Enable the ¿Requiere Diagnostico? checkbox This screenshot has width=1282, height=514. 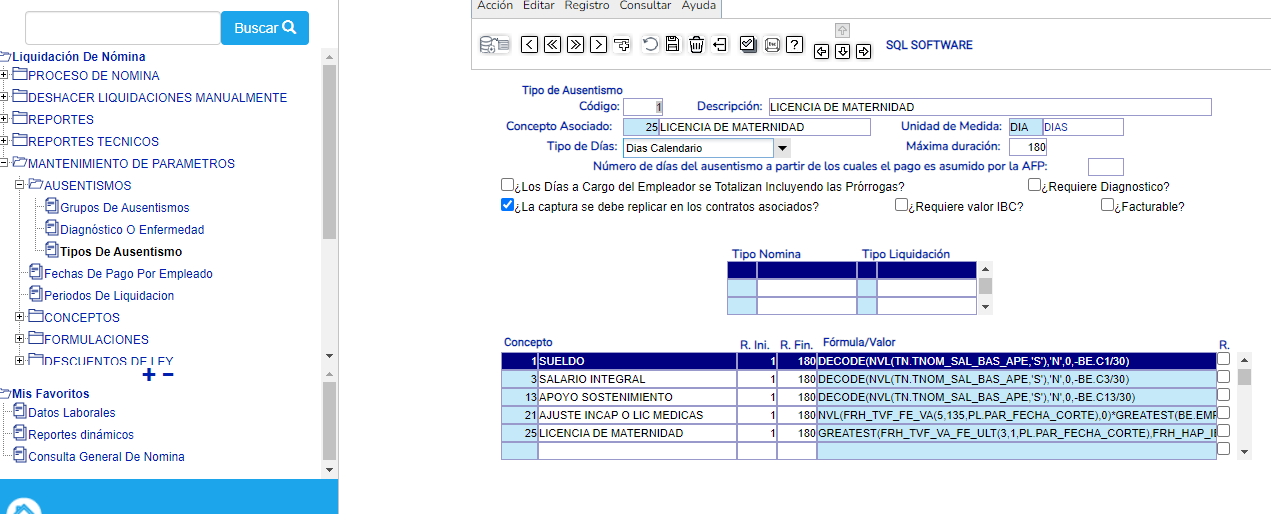(1035, 186)
